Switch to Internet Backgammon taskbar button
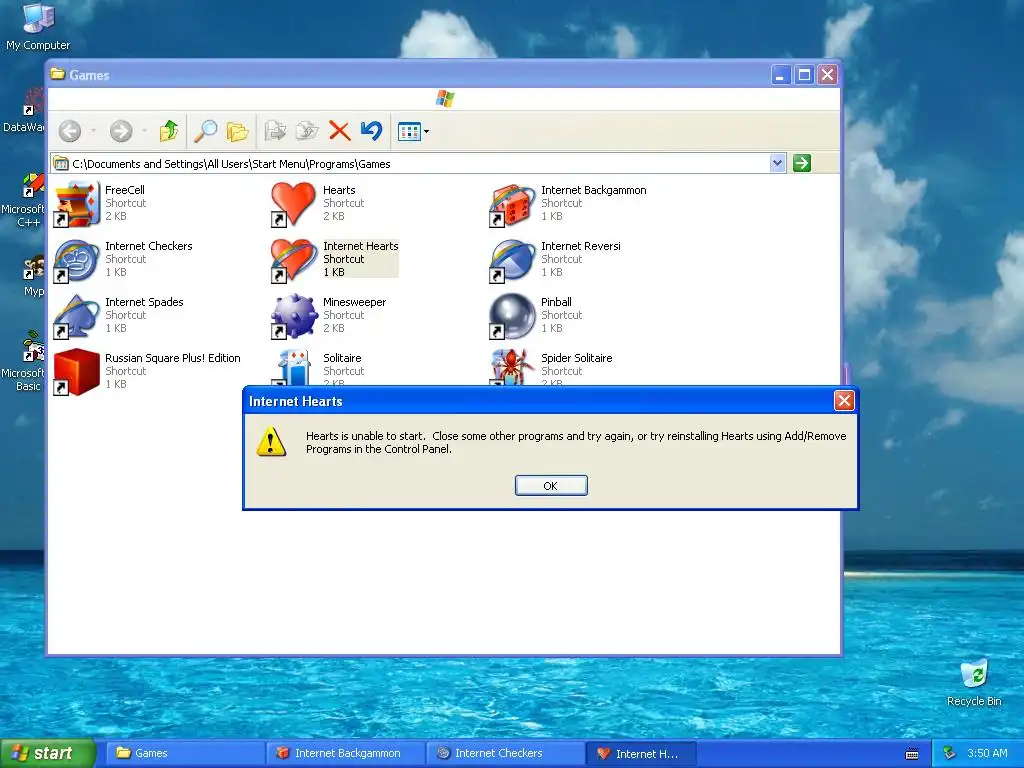Viewport: 1024px width, 768px height. (x=346, y=753)
